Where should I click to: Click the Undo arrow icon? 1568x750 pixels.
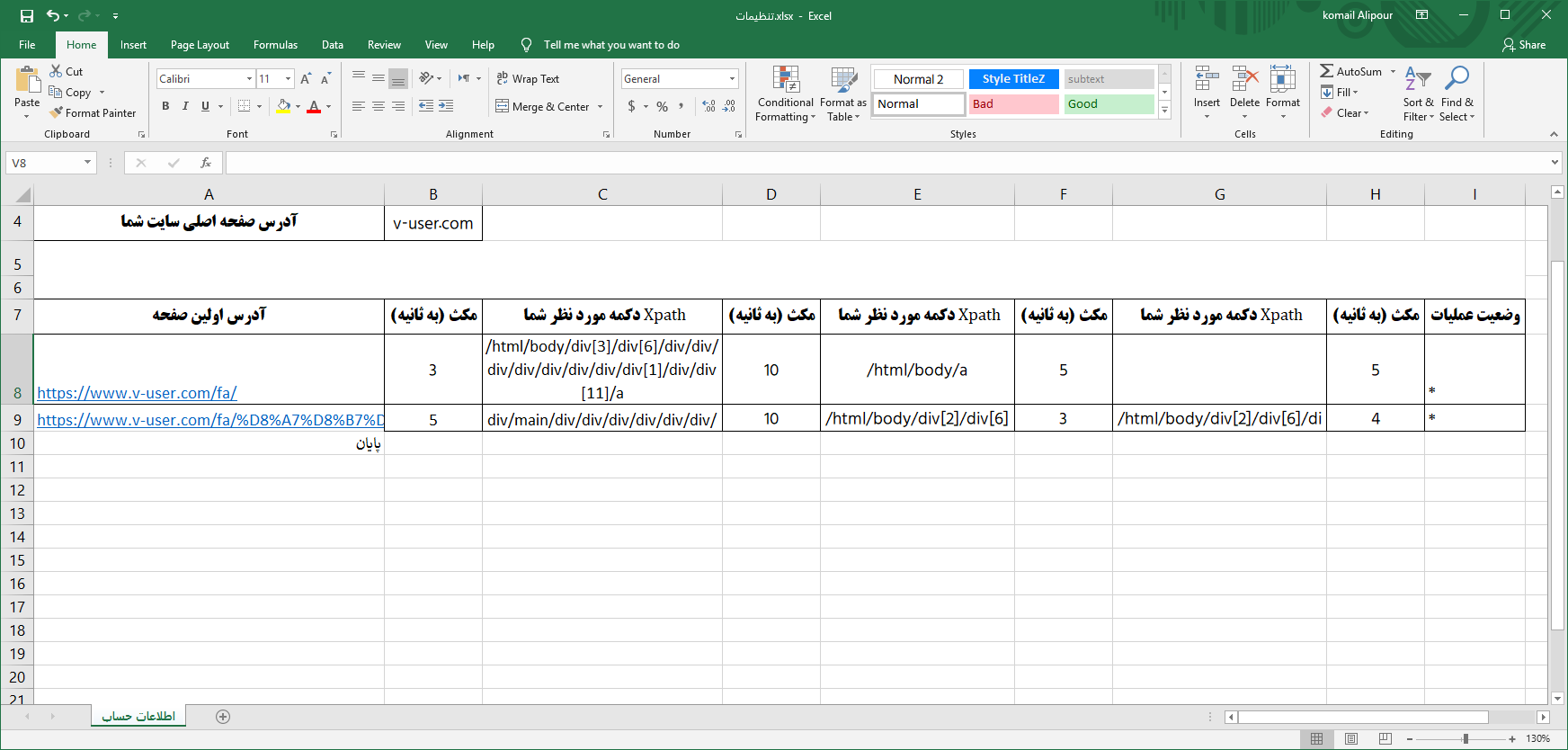pos(53,15)
